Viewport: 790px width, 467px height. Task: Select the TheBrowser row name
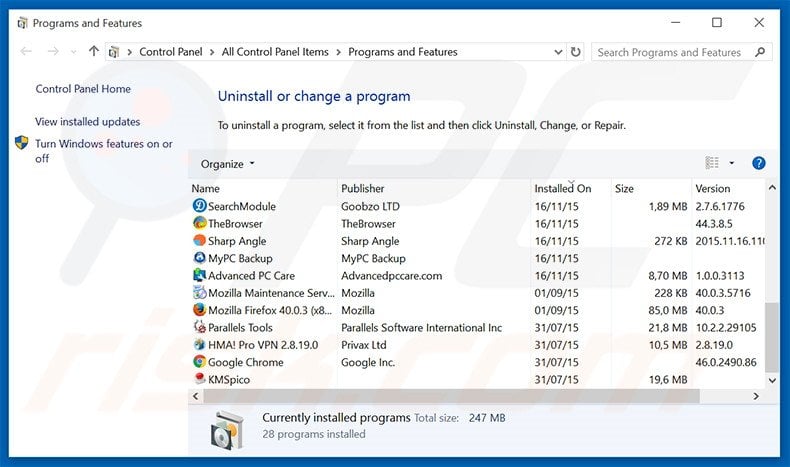(x=235, y=224)
